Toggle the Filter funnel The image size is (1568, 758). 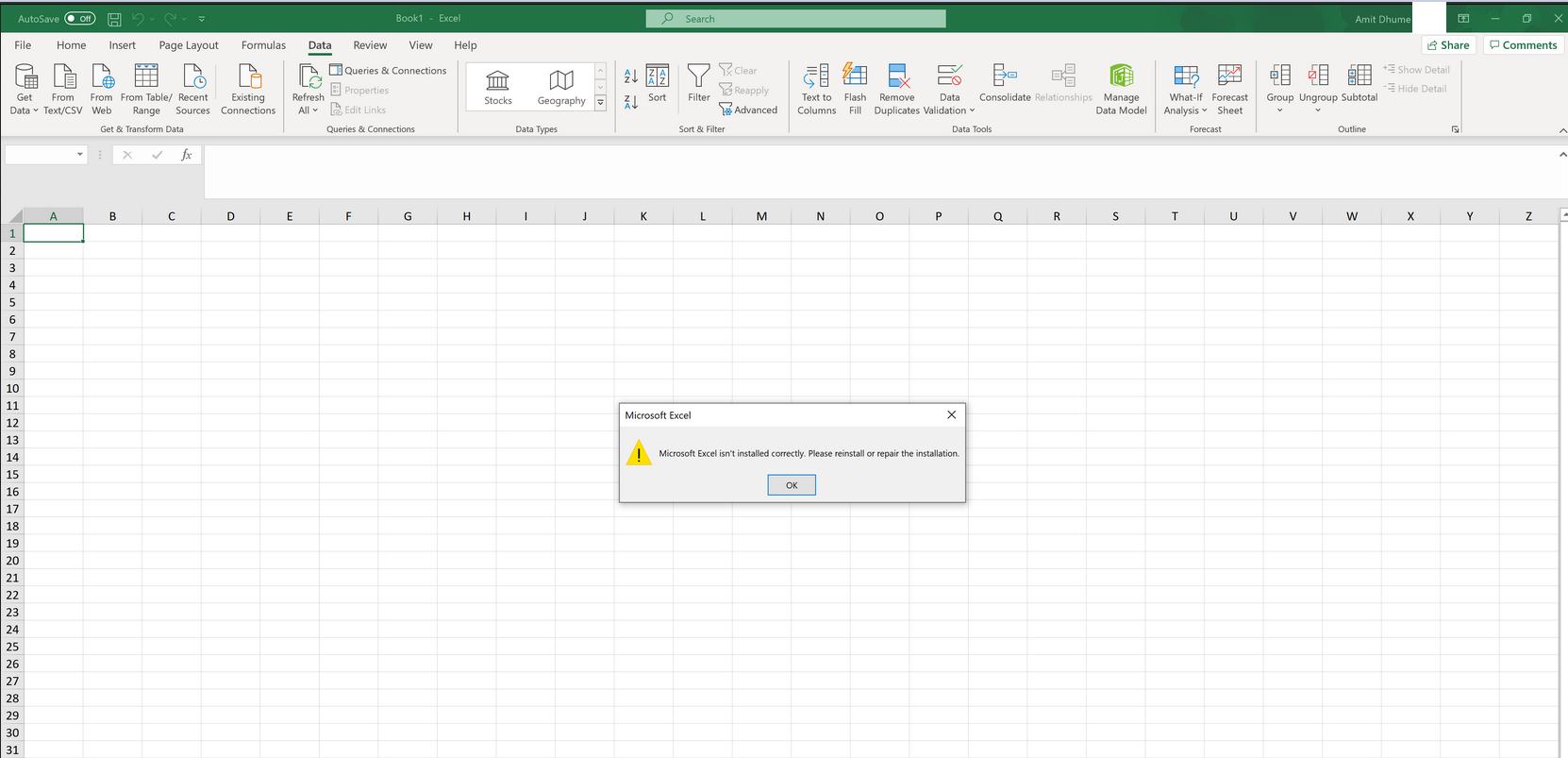(x=699, y=84)
